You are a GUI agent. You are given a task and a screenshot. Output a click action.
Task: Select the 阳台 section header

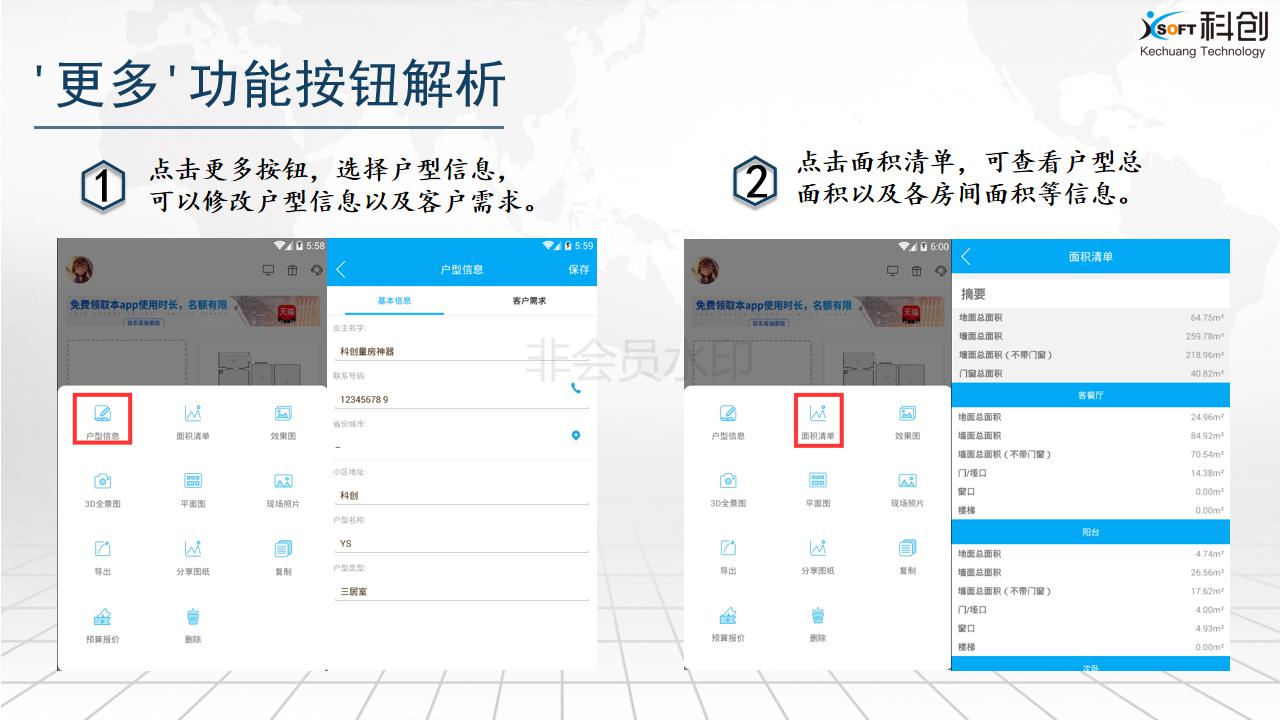(1091, 532)
